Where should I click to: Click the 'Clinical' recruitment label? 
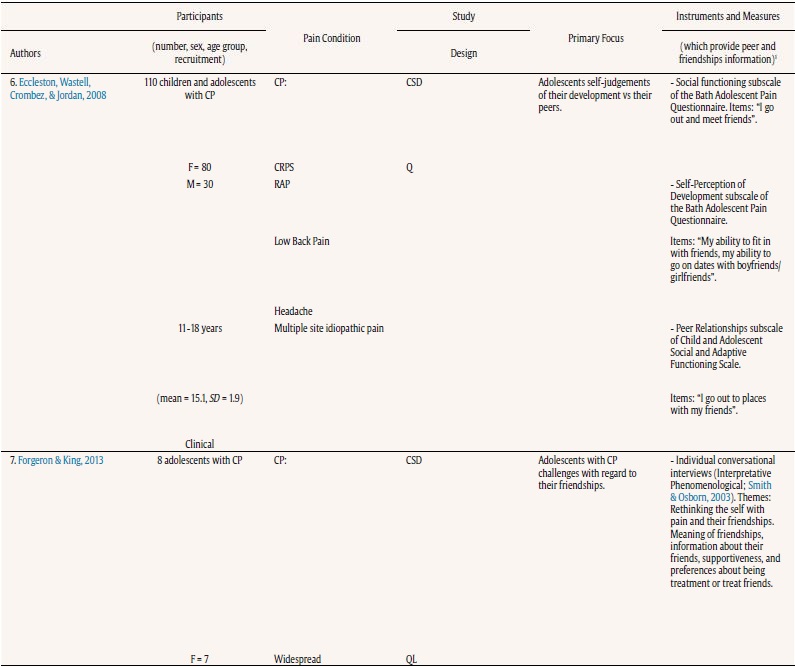(201, 443)
